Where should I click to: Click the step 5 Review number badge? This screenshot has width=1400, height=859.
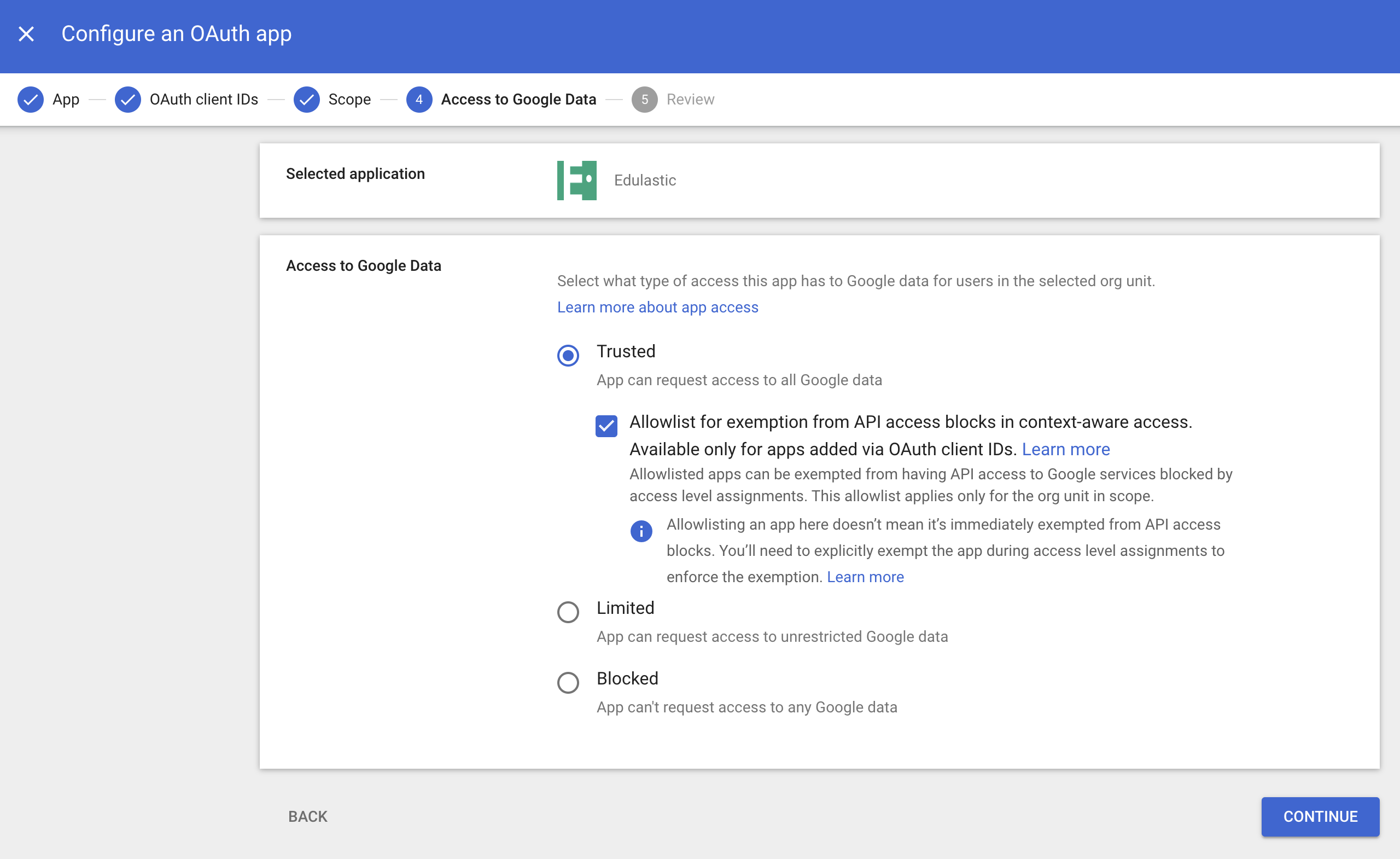tap(645, 100)
